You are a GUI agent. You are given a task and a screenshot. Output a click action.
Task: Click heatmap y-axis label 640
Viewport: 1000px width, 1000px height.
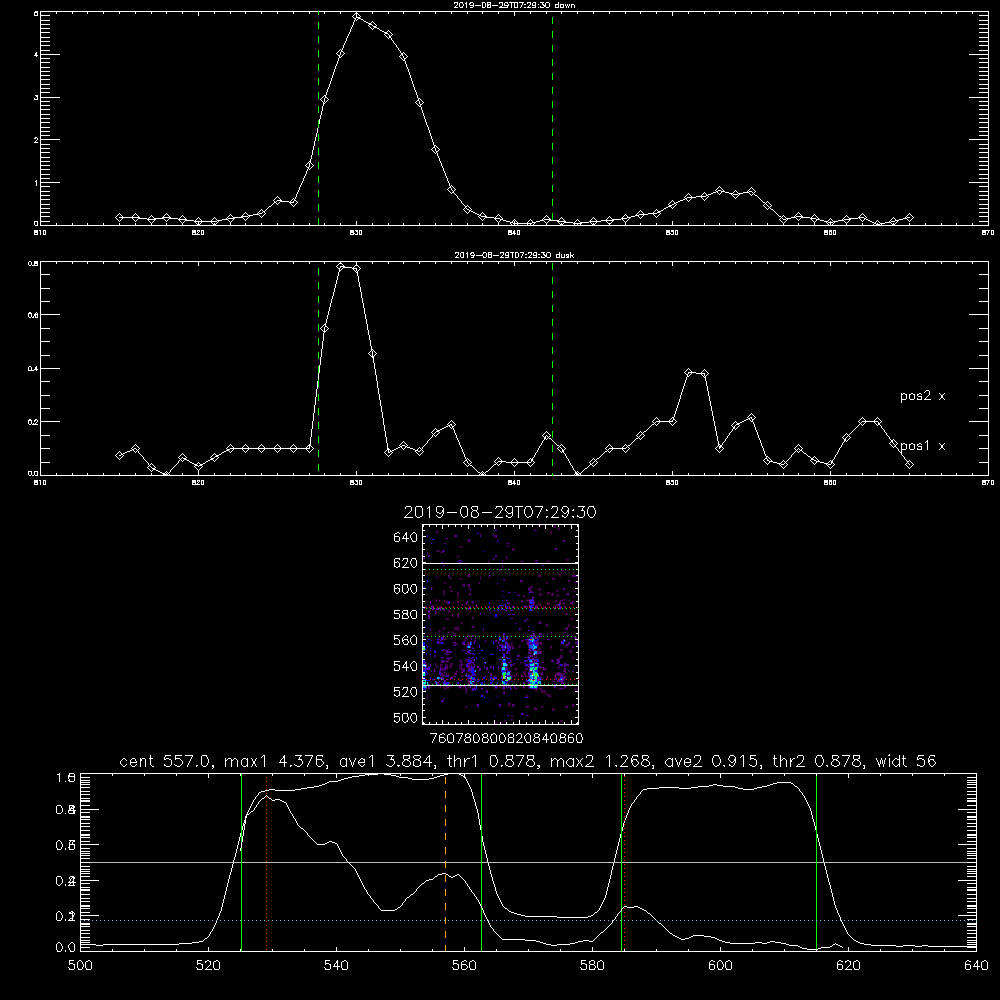click(406, 538)
